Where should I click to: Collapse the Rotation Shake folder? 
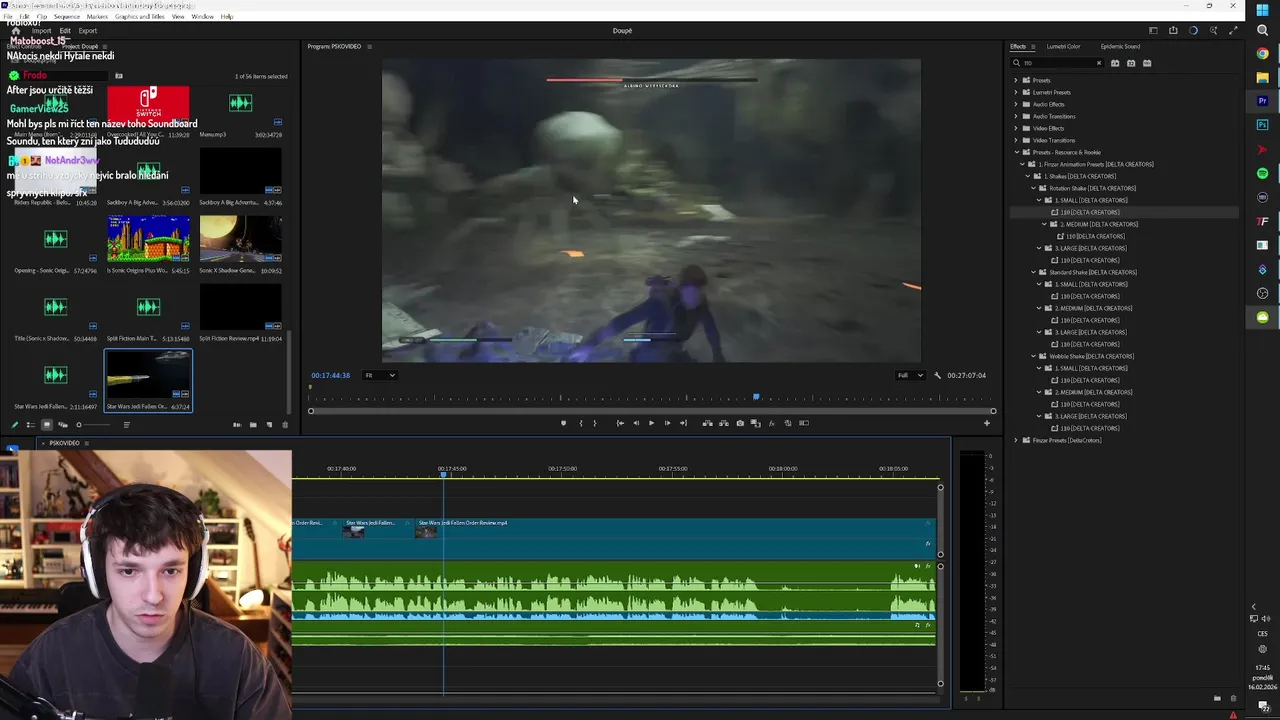tap(1034, 188)
